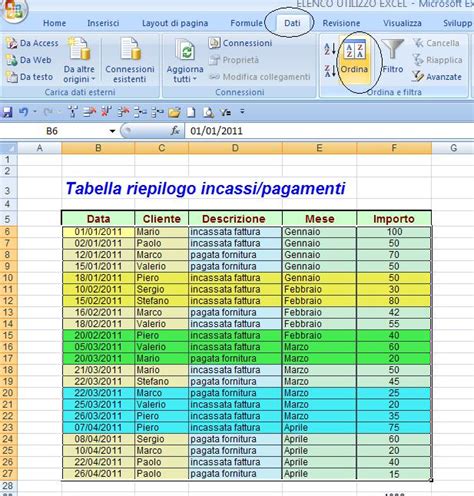Select row 10 header

(8, 278)
